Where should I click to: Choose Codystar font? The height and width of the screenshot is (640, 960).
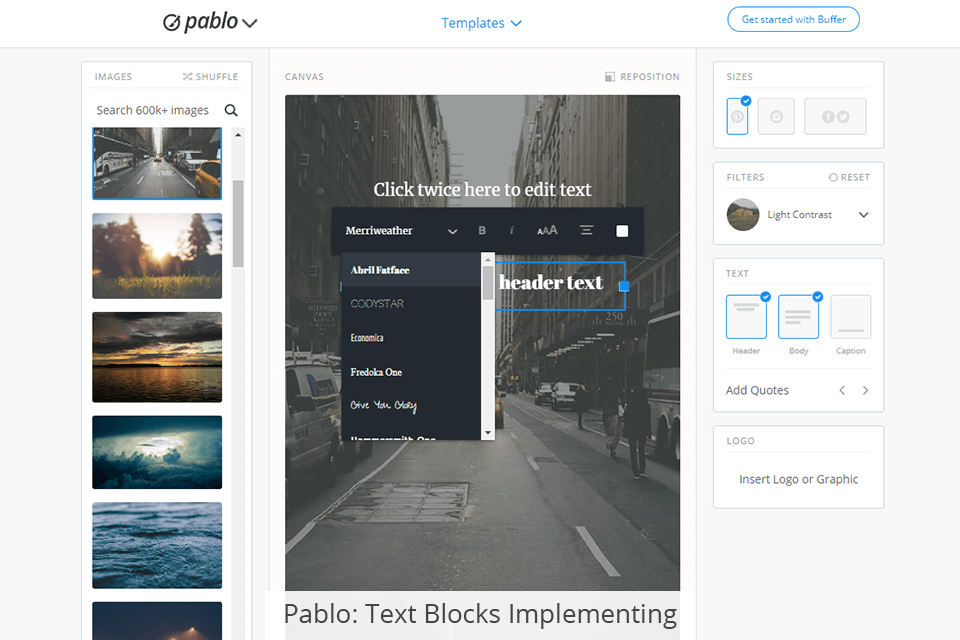[411, 304]
